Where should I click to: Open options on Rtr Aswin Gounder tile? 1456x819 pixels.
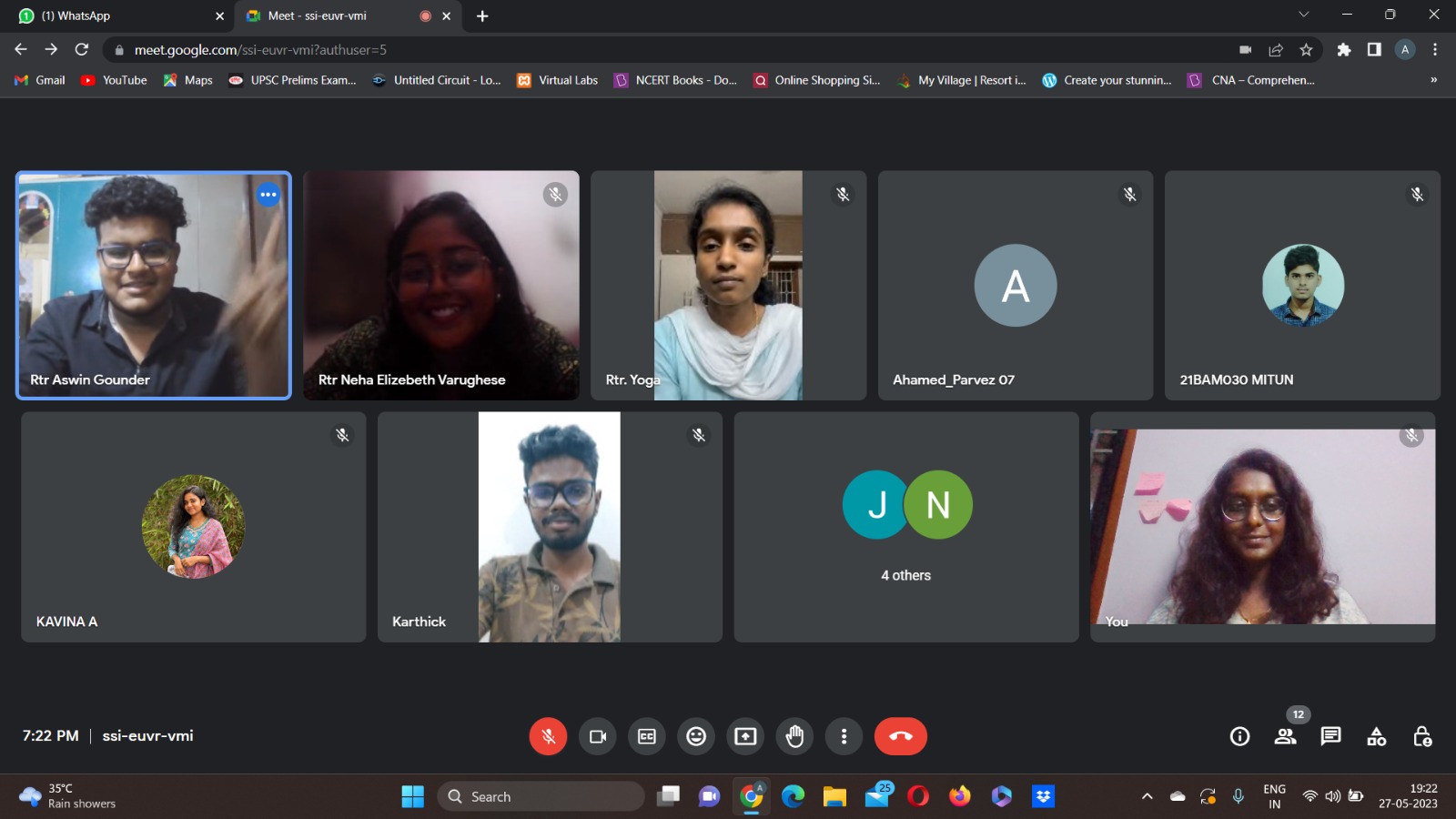coord(268,195)
